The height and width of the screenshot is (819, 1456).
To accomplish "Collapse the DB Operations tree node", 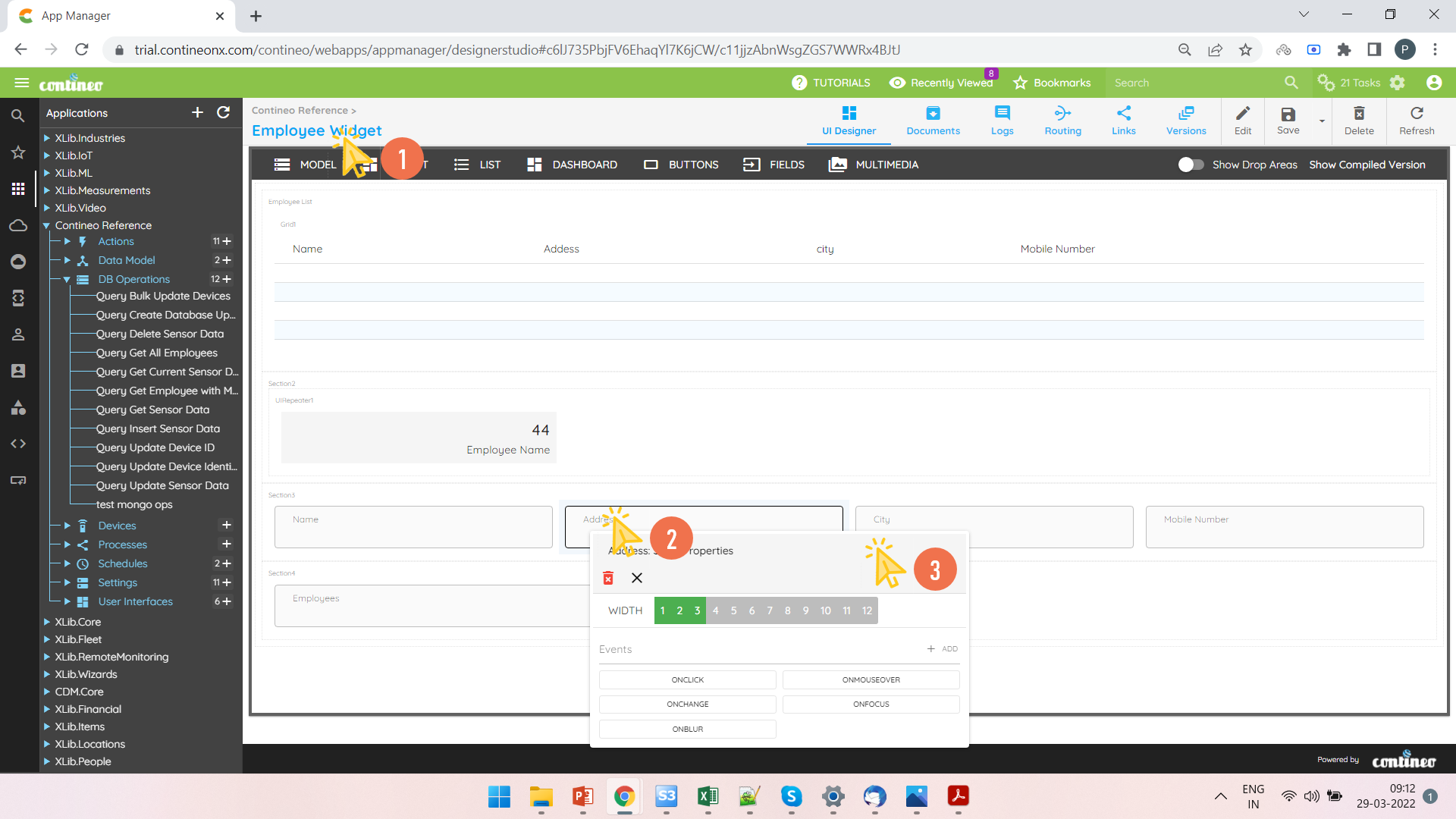I will (x=67, y=279).
